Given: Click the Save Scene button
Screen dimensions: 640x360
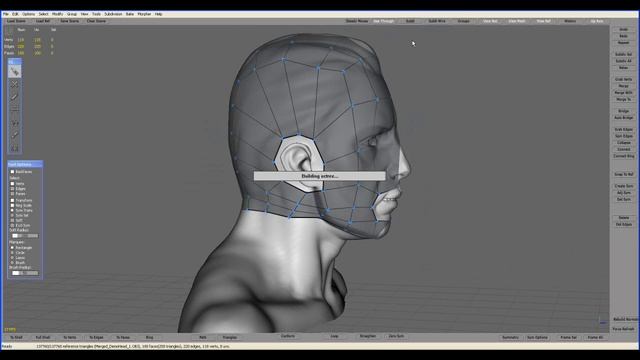Looking at the screenshot, I should pyautogui.click(x=69, y=21).
